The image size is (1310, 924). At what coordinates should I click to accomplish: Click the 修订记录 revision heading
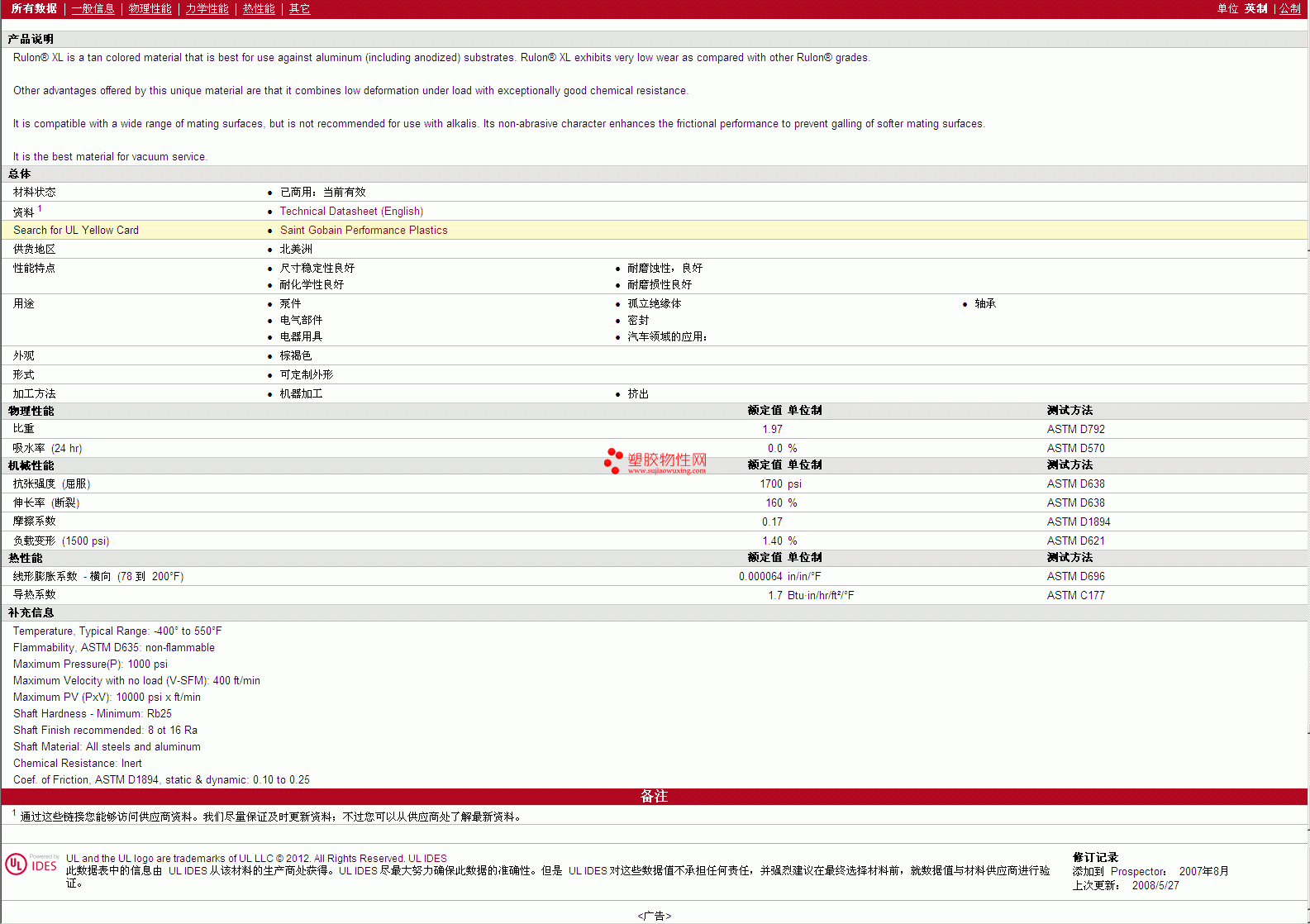1095,857
